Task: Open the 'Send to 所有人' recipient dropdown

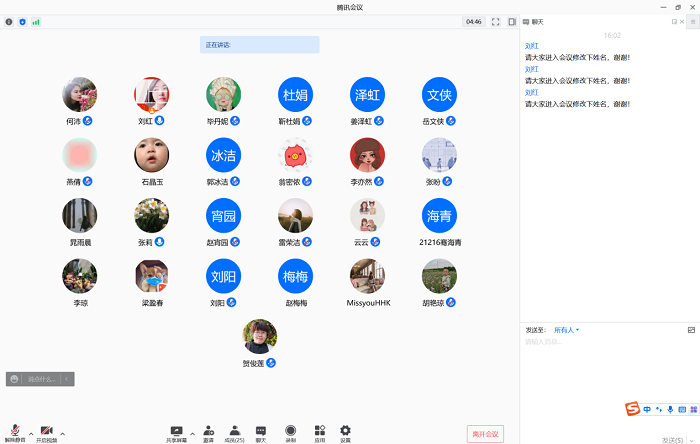Action: 566,329
